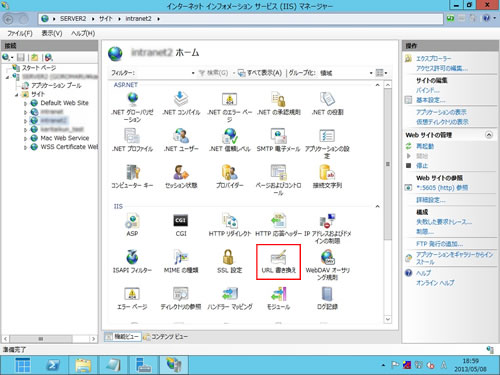Viewport: 500px width, 375px height.
Task: Click the FTP 発行の追加... link
Action: point(439,244)
